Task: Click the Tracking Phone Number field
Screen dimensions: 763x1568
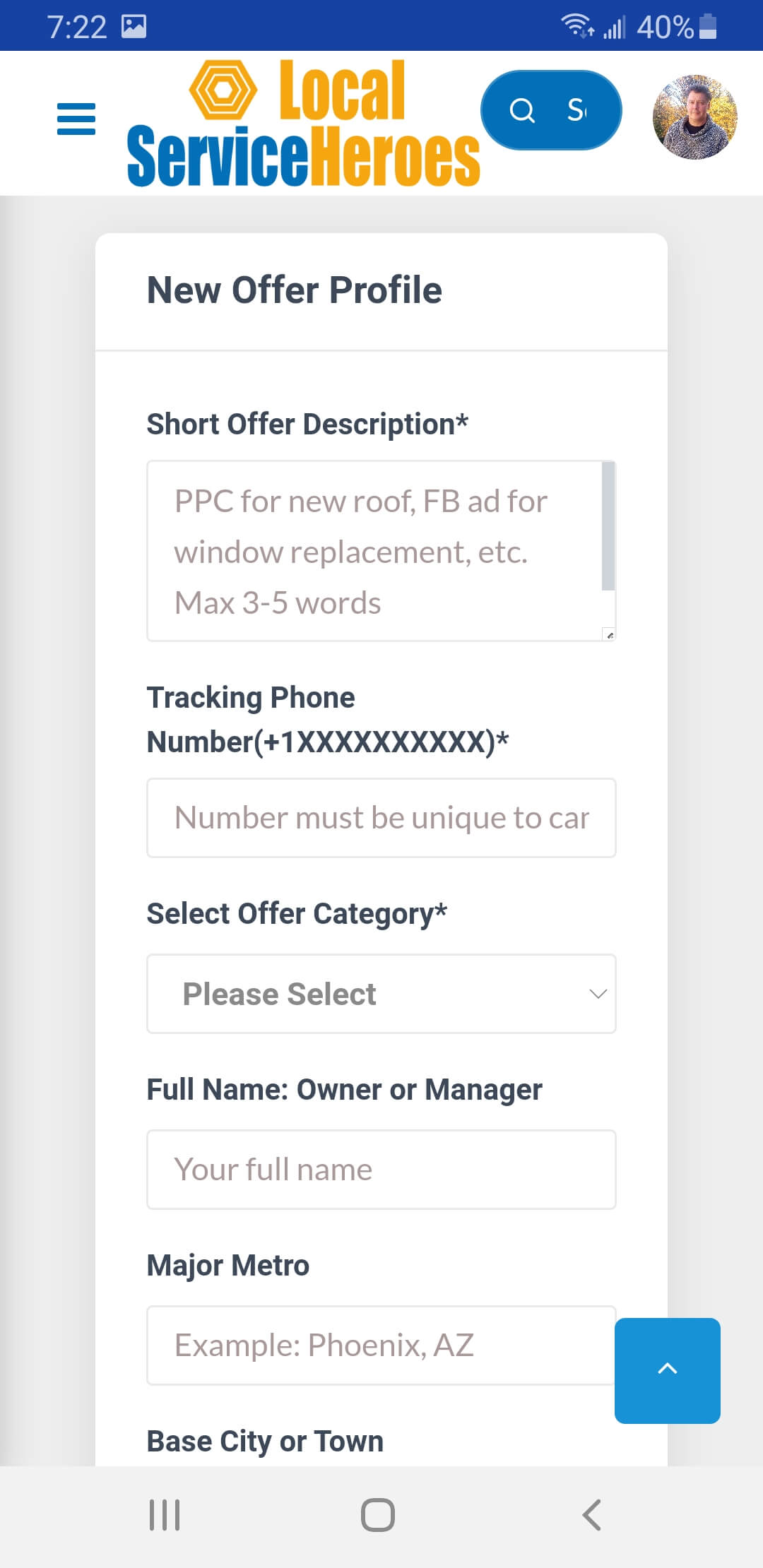Action: coord(381,818)
